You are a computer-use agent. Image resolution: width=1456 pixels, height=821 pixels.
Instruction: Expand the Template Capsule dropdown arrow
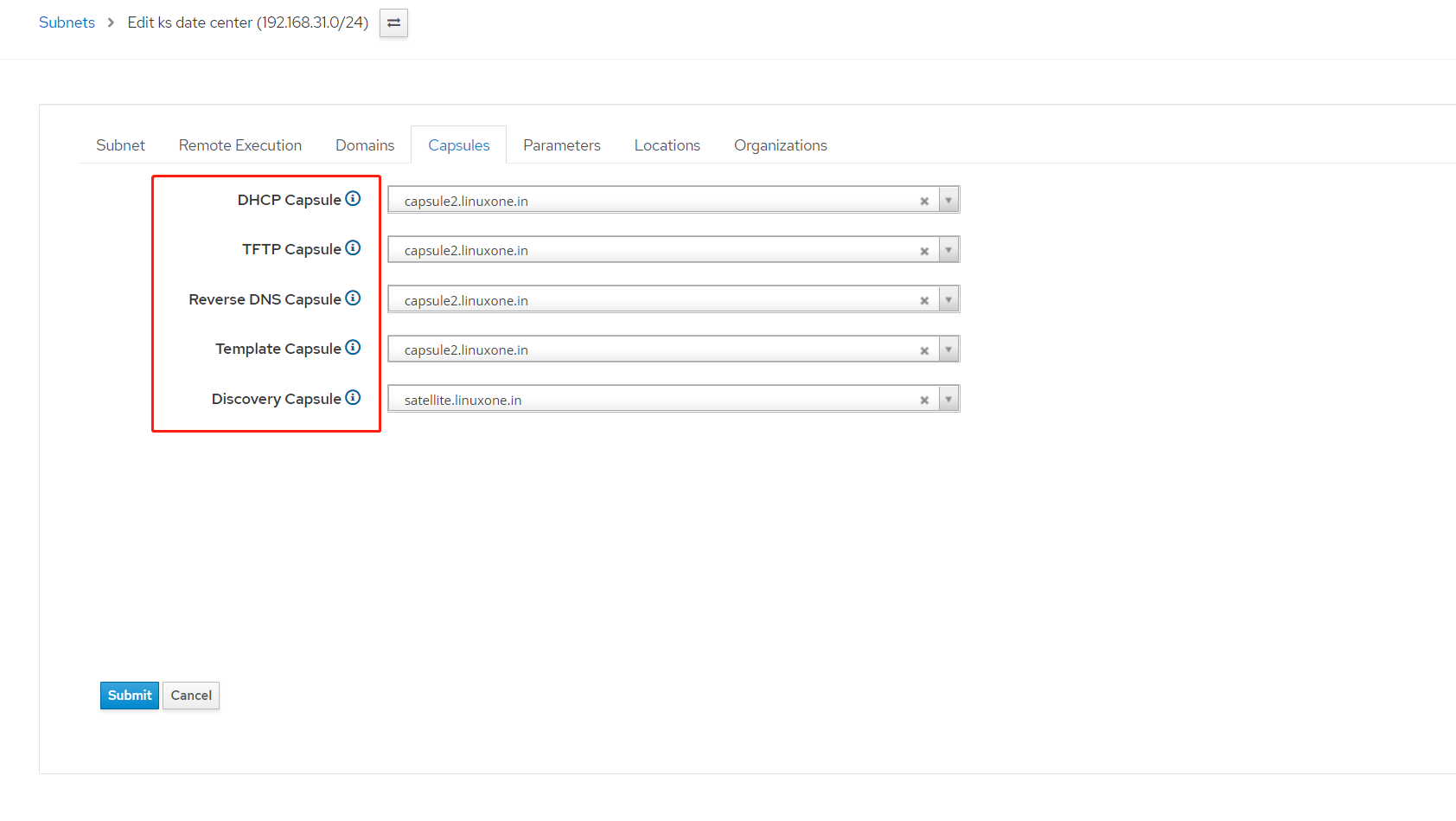click(x=948, y=350)
